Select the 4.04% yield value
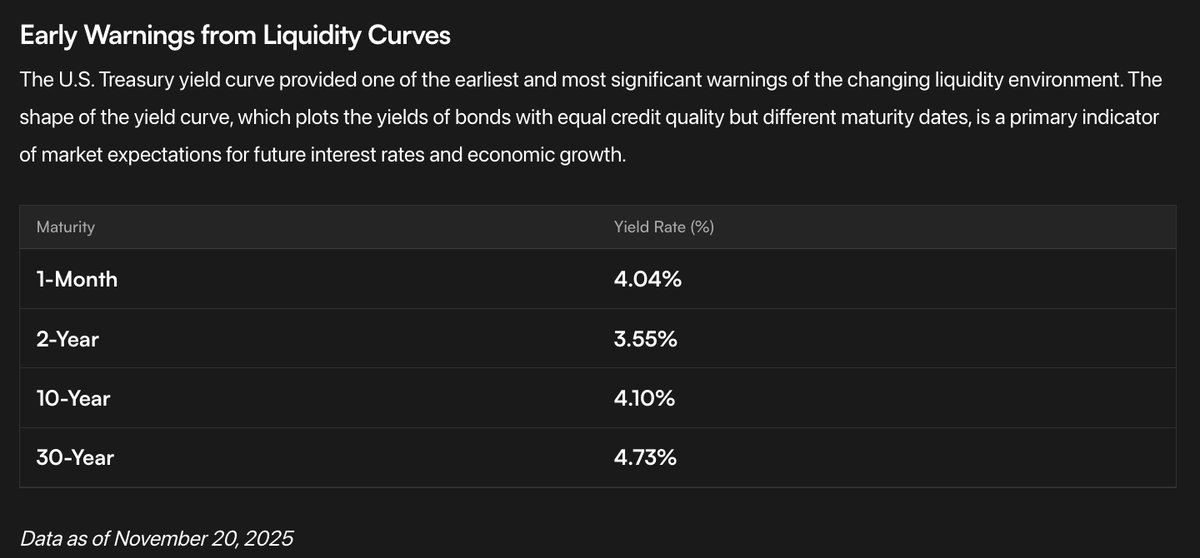 tap(647, 280)
